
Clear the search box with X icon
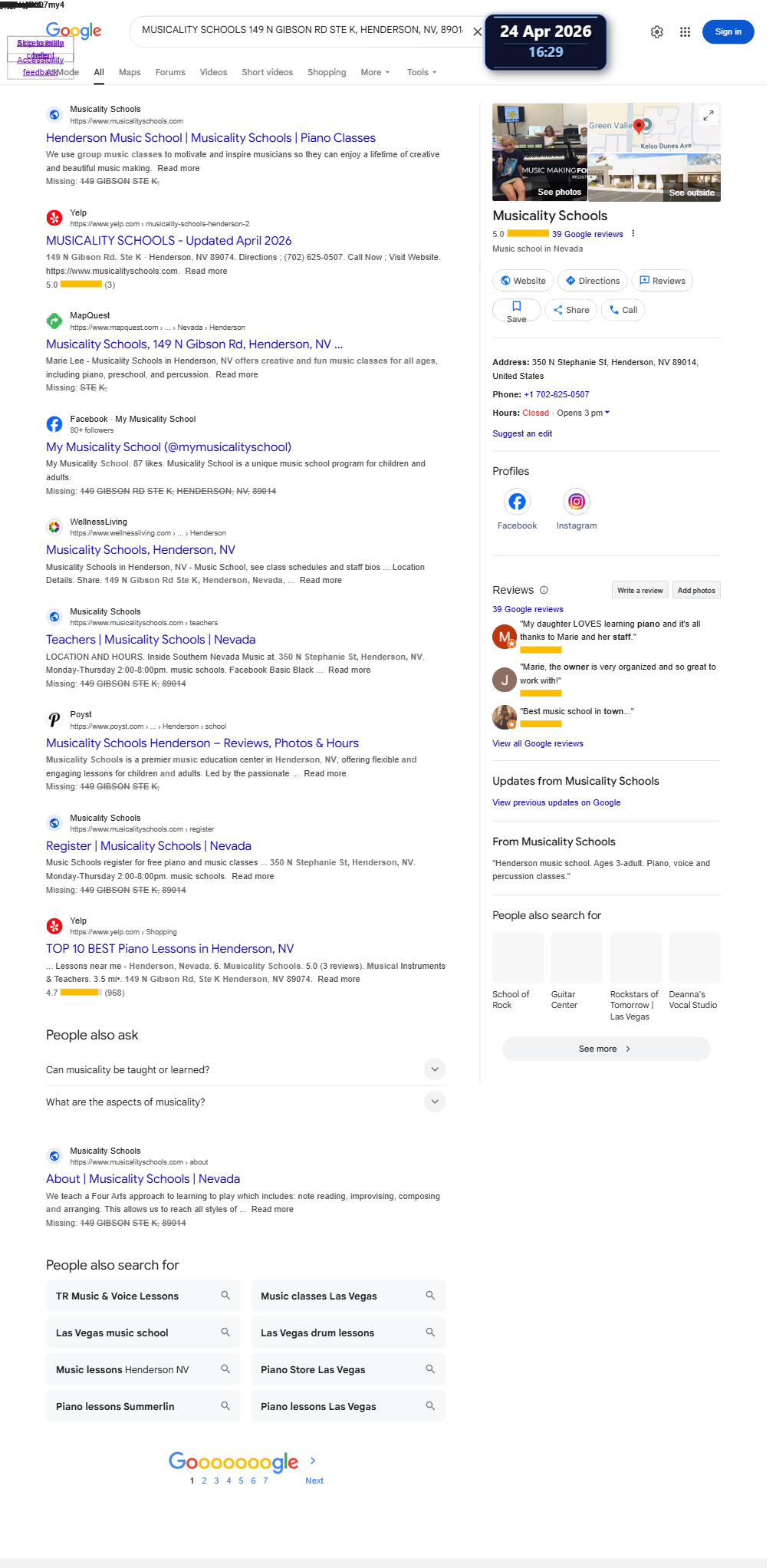pos(477,31)
